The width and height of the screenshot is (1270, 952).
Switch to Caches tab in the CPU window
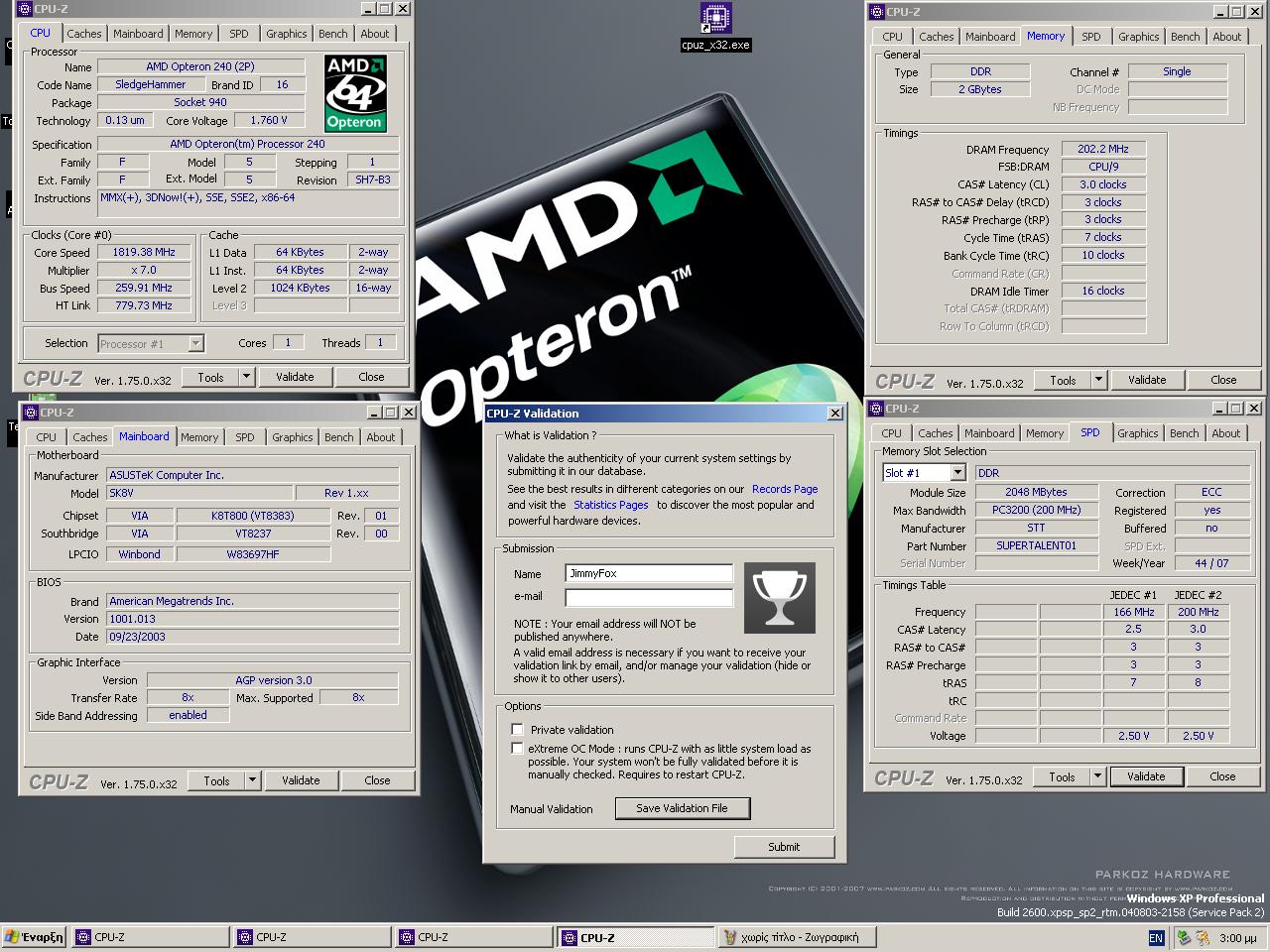(84, 34)
